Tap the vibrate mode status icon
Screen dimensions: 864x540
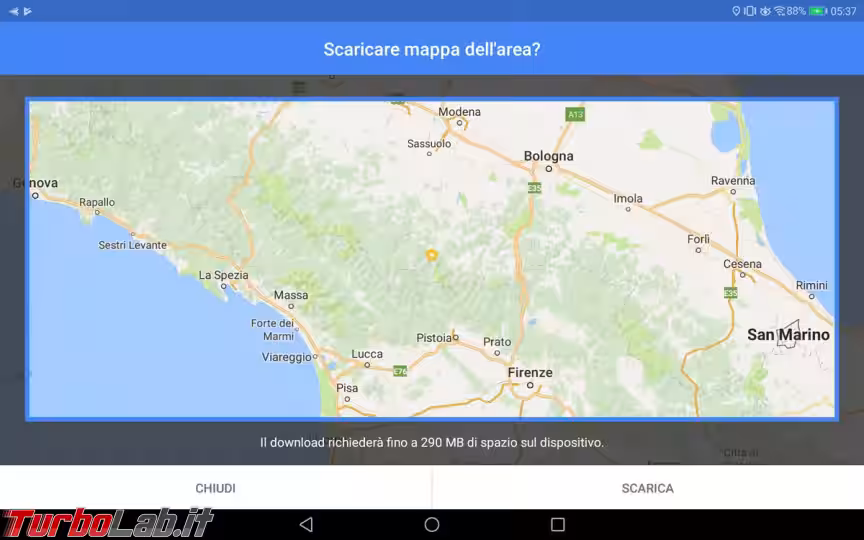(750, 11)
